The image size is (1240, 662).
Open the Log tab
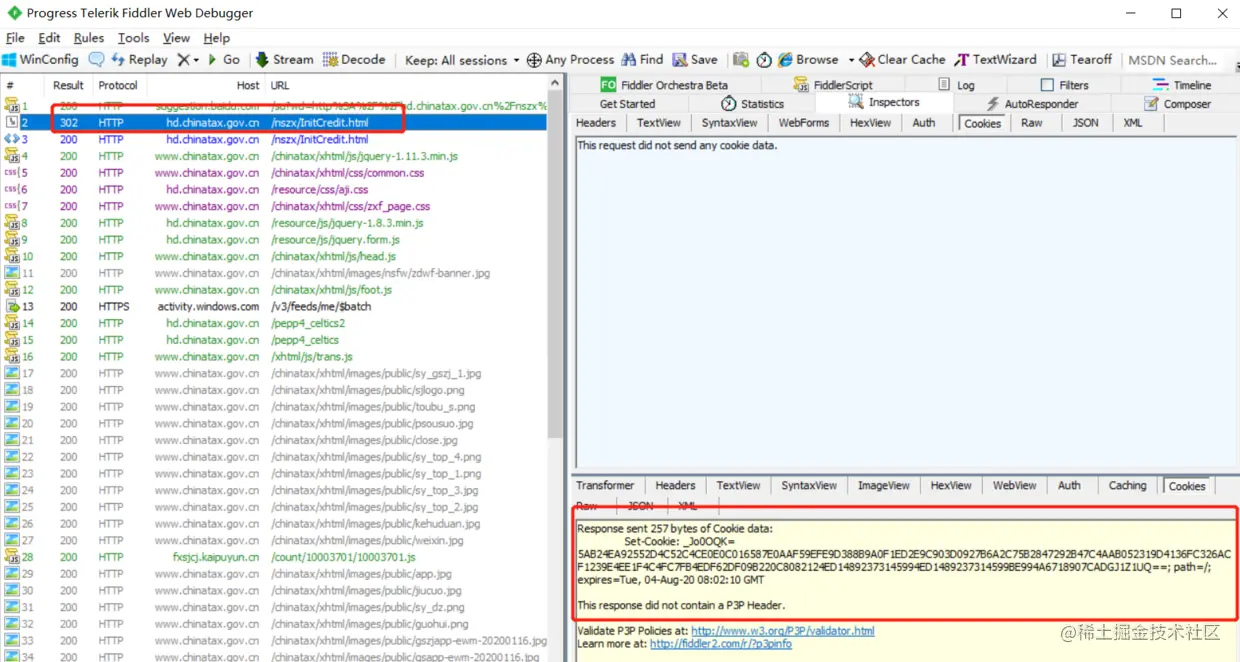[x=957, y=85]
